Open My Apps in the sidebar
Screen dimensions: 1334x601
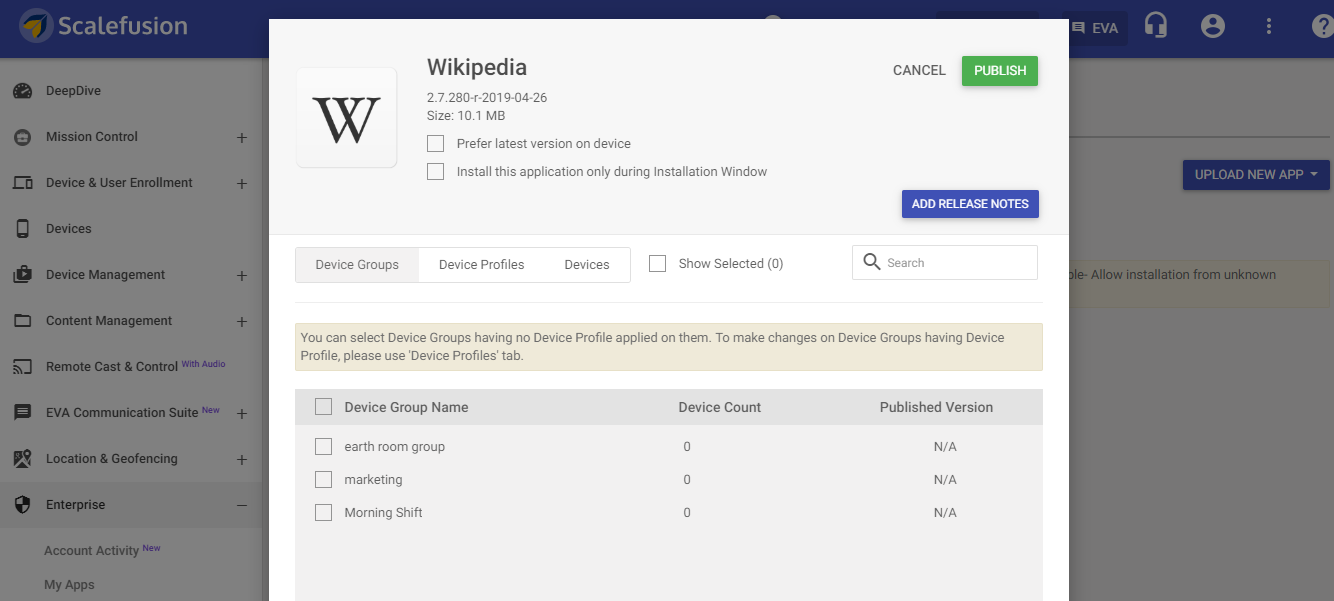pyautogui.click(x=69, y=585)
